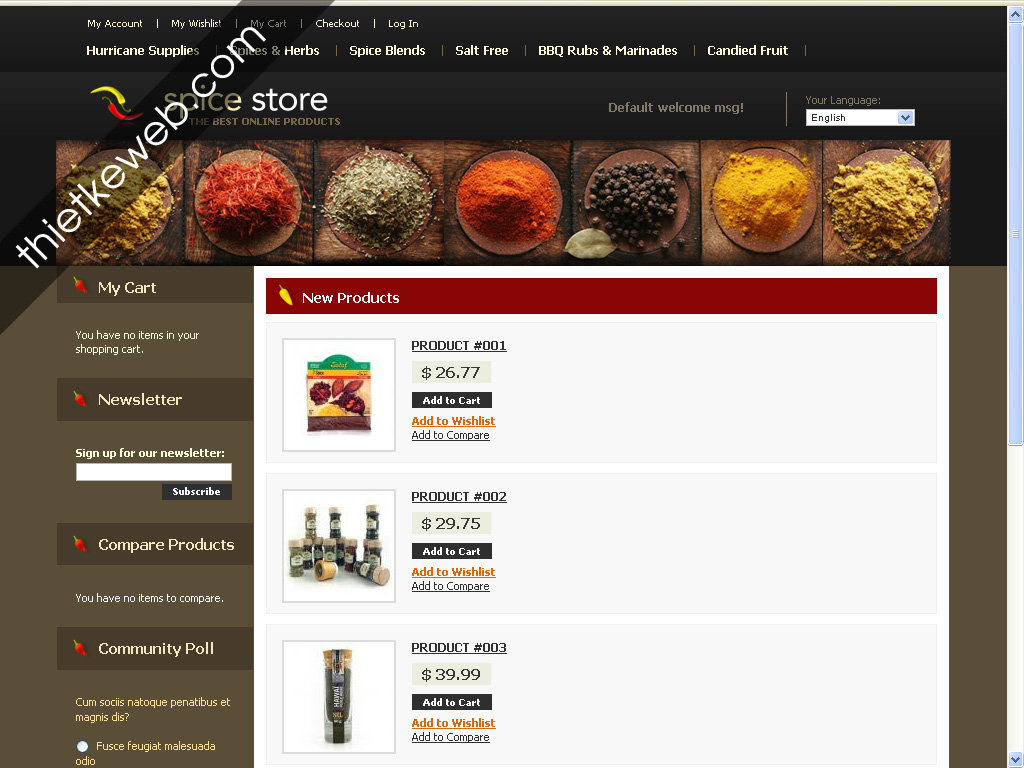The image size is (1024, 768).
Task: Add Product #002 to cart
Action: (x=451, y=551)
